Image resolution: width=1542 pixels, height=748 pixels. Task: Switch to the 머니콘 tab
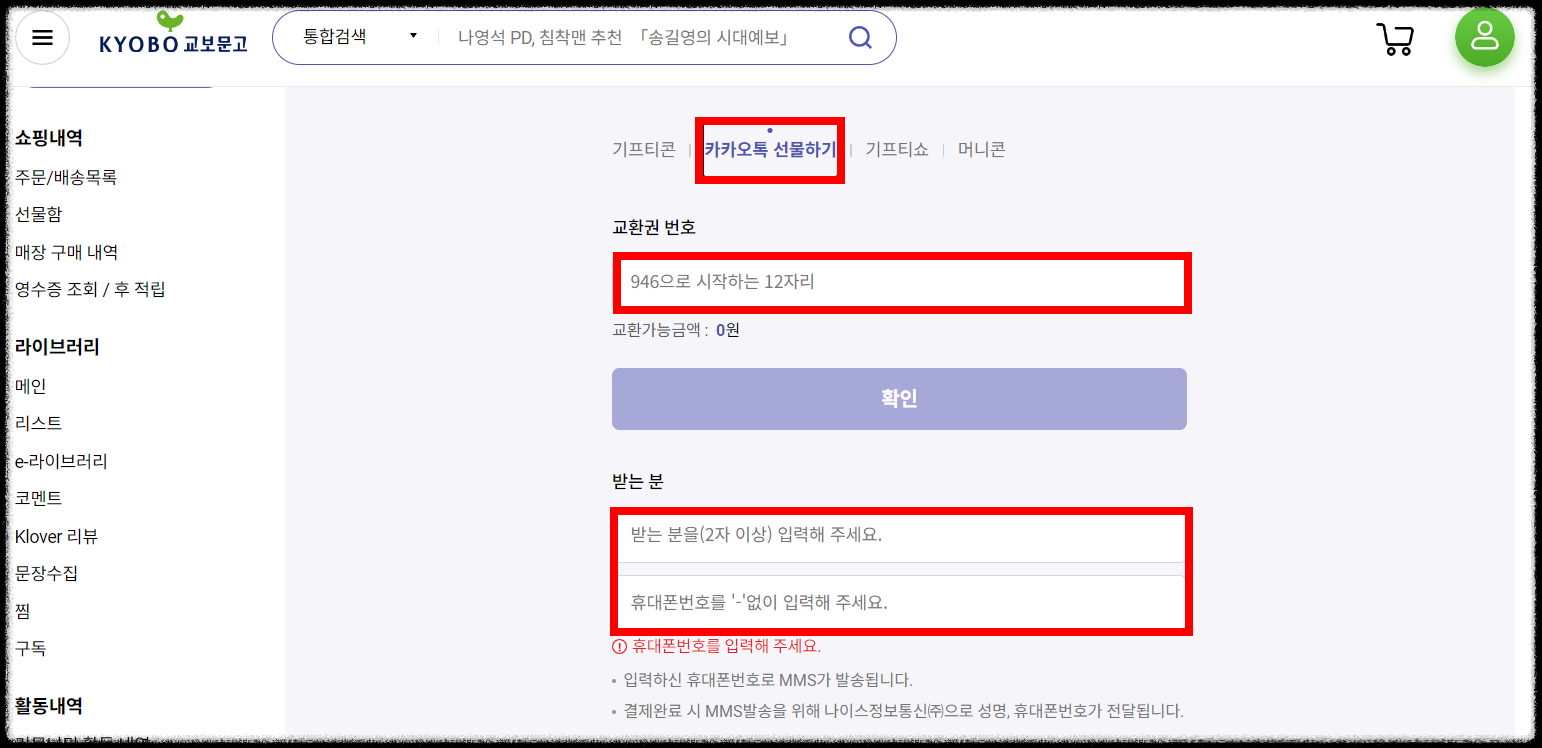pyautogui.click(x=981, y=150)
